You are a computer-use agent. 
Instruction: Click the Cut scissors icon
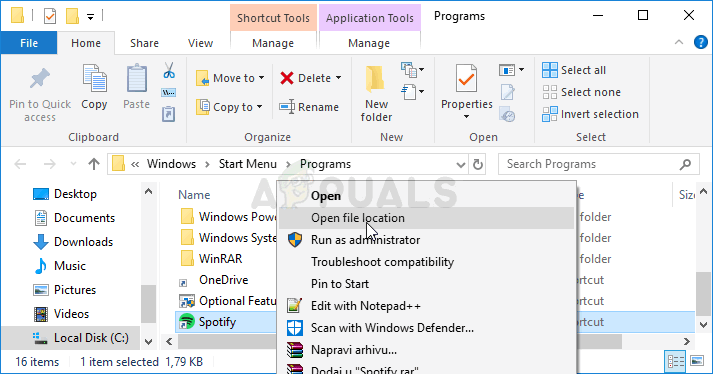coord(169,71)
